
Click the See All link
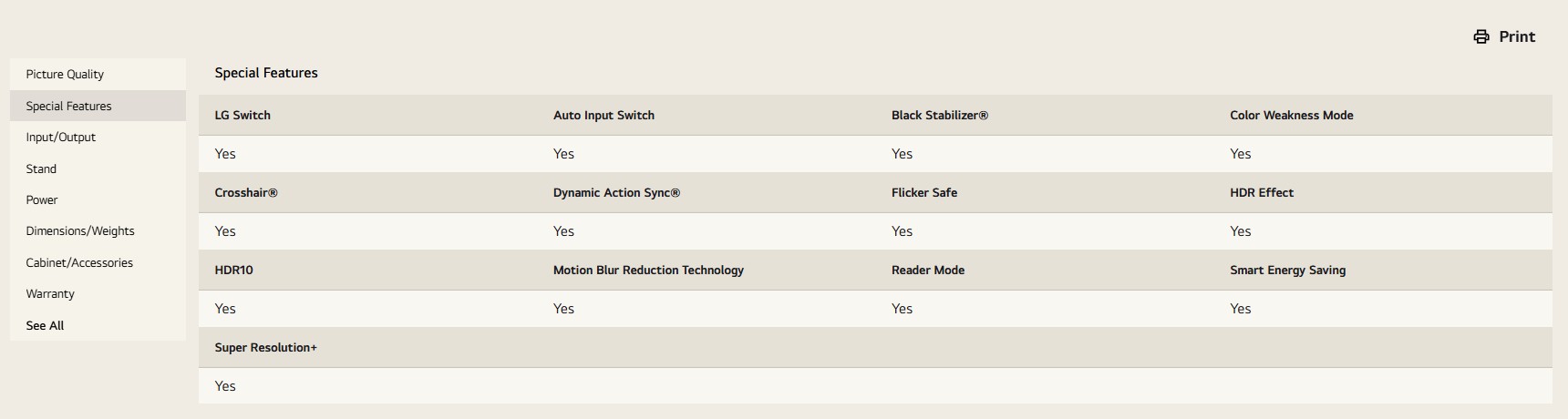(45, 326)
